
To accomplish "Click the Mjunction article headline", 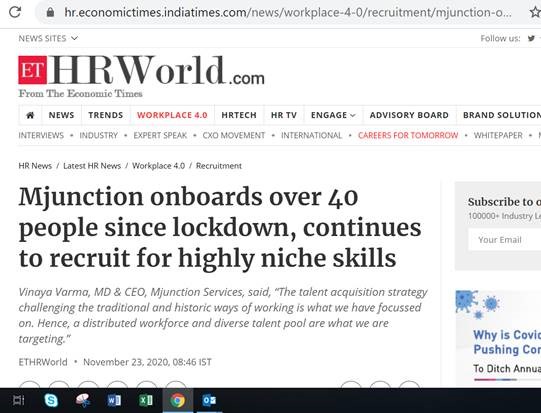I will [220, 227].
